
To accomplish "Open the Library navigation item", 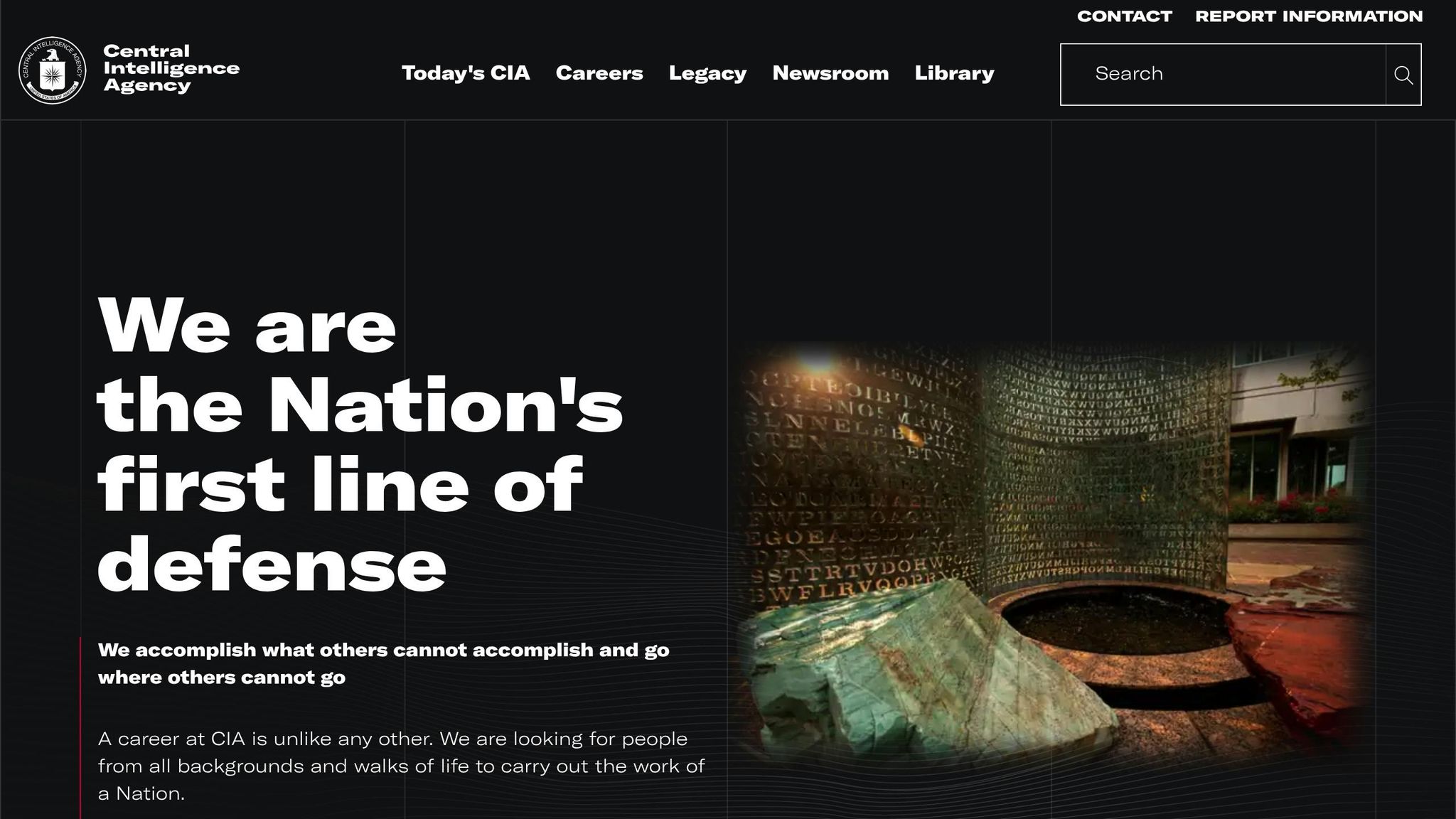I will (954, 73).
